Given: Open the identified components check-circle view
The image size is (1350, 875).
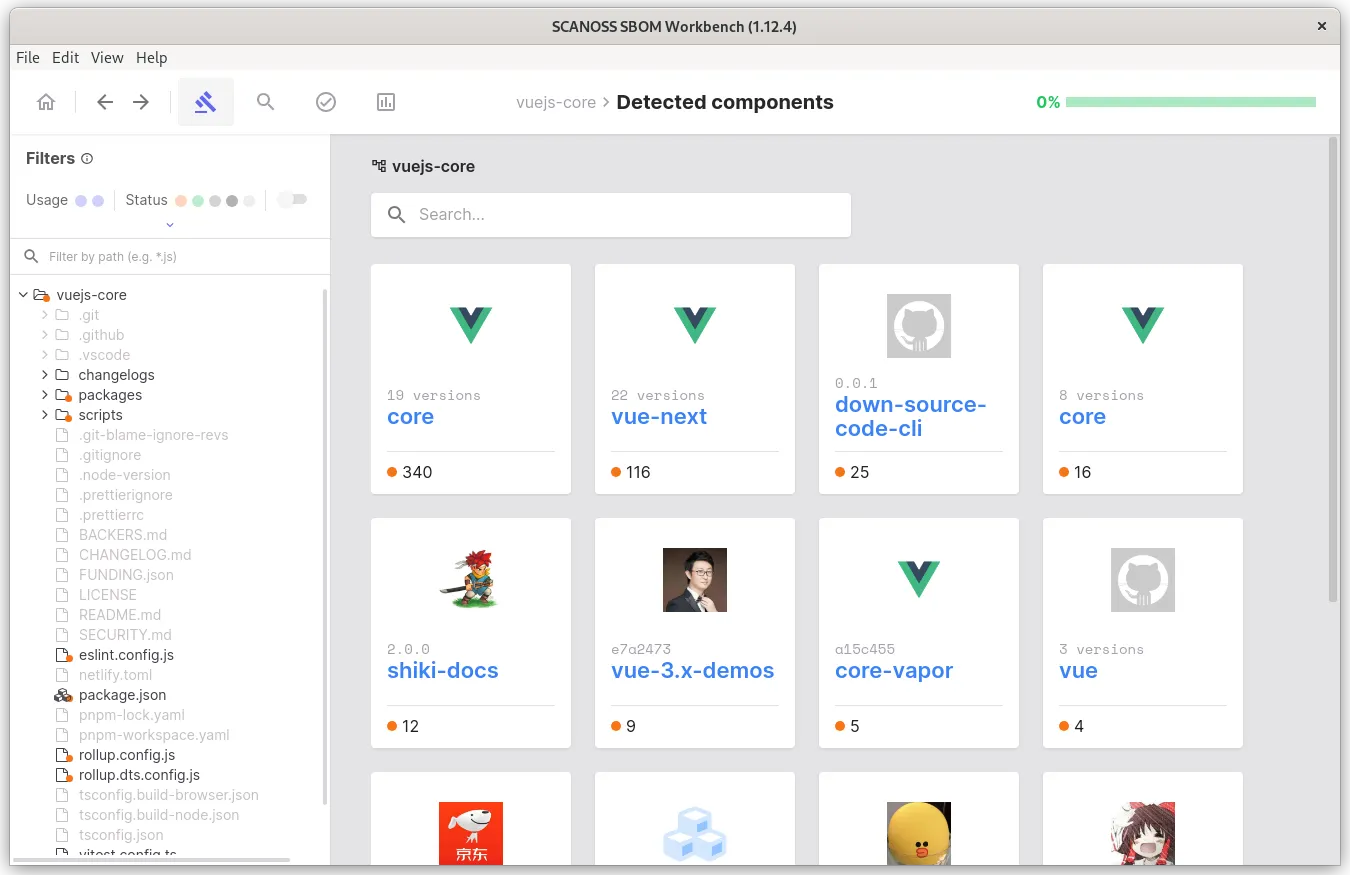Looking at the screenshot, I should click(x=325, y=102).
